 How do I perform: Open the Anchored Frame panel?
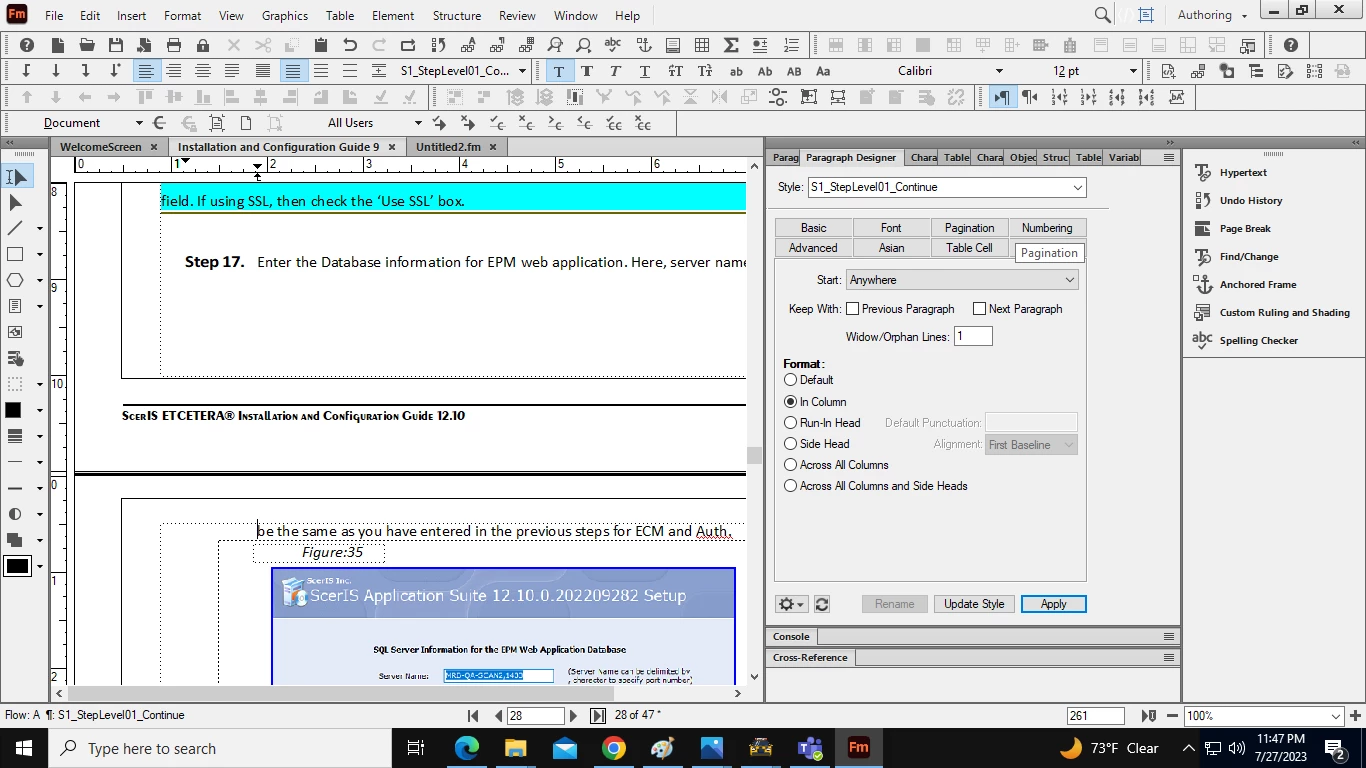[1203, 285]
